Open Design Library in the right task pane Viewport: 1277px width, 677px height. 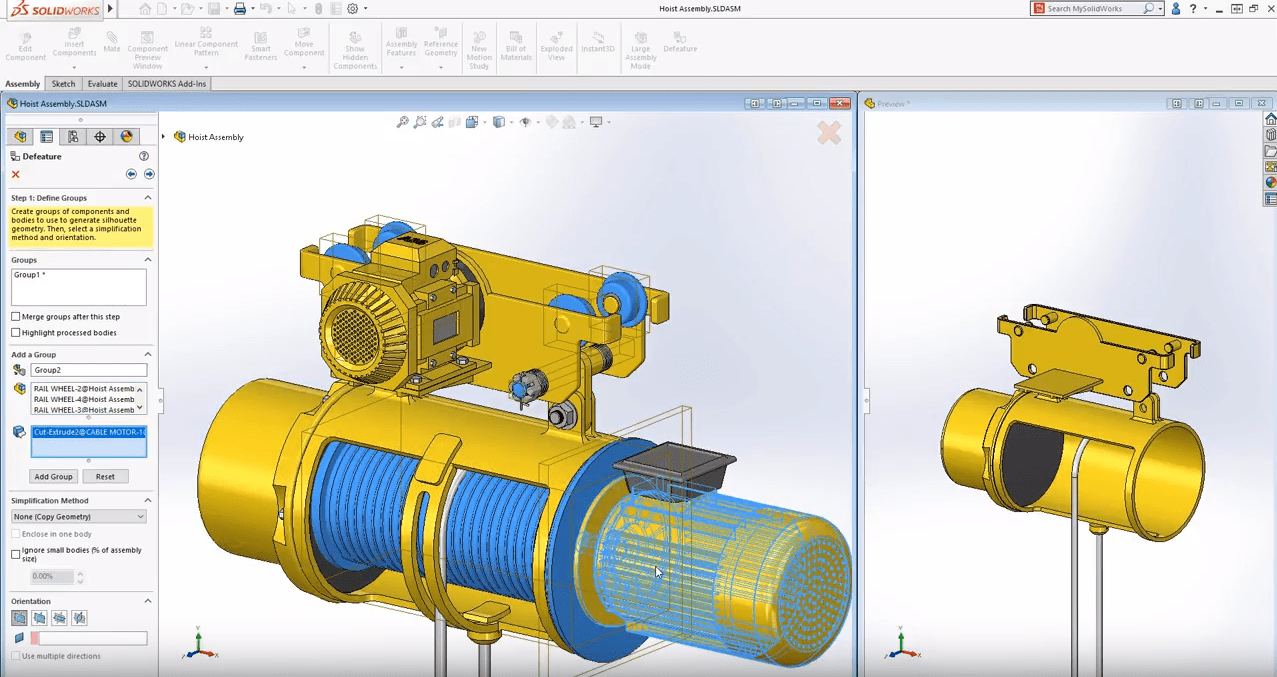click(1270, 135)
